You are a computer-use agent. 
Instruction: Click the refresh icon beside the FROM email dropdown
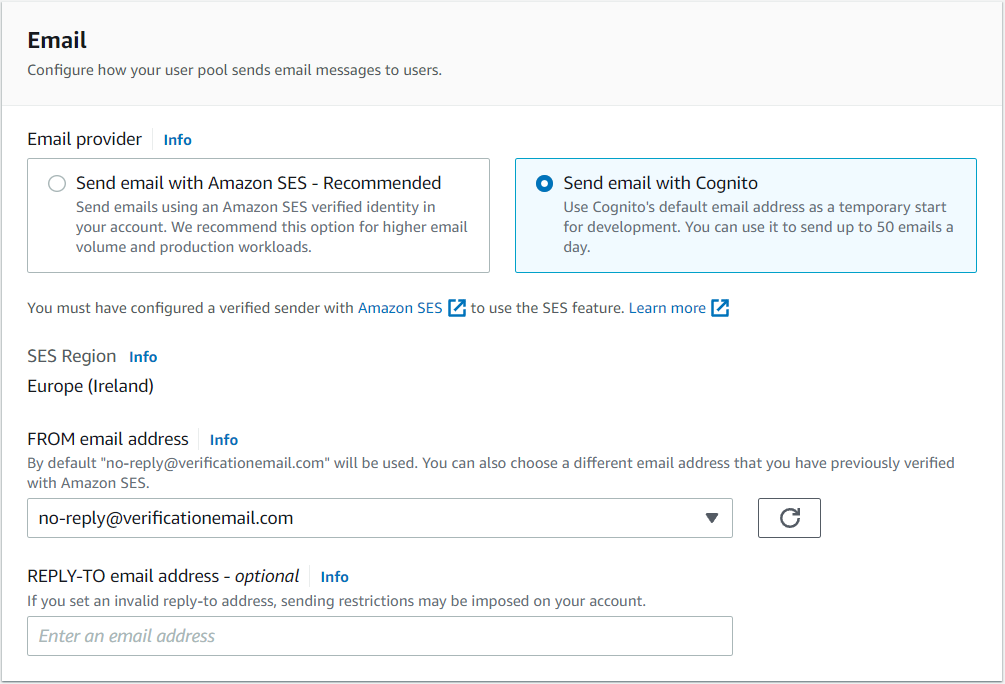tap(789, 518)
